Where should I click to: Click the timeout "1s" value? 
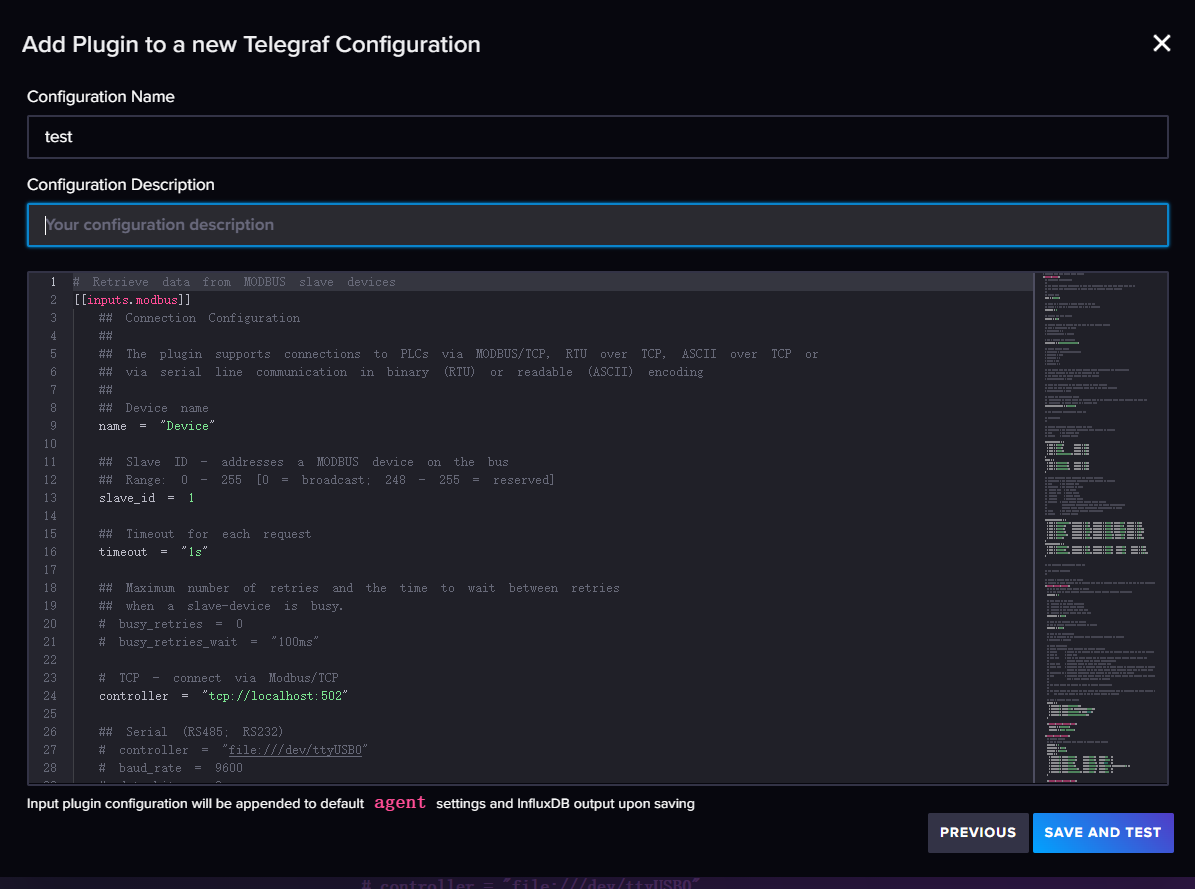(x=194, y=552)
